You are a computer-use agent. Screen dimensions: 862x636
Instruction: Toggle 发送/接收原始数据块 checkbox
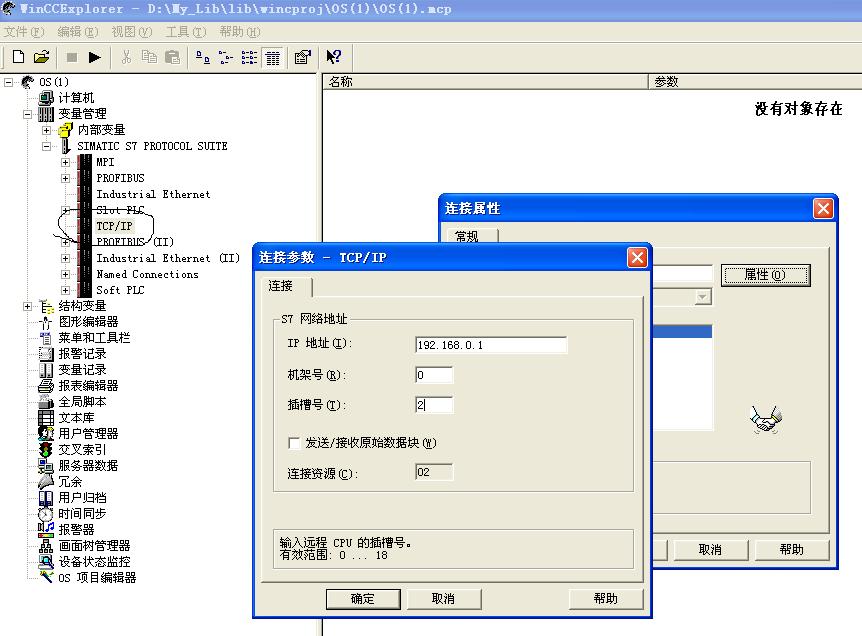[294, 443]
